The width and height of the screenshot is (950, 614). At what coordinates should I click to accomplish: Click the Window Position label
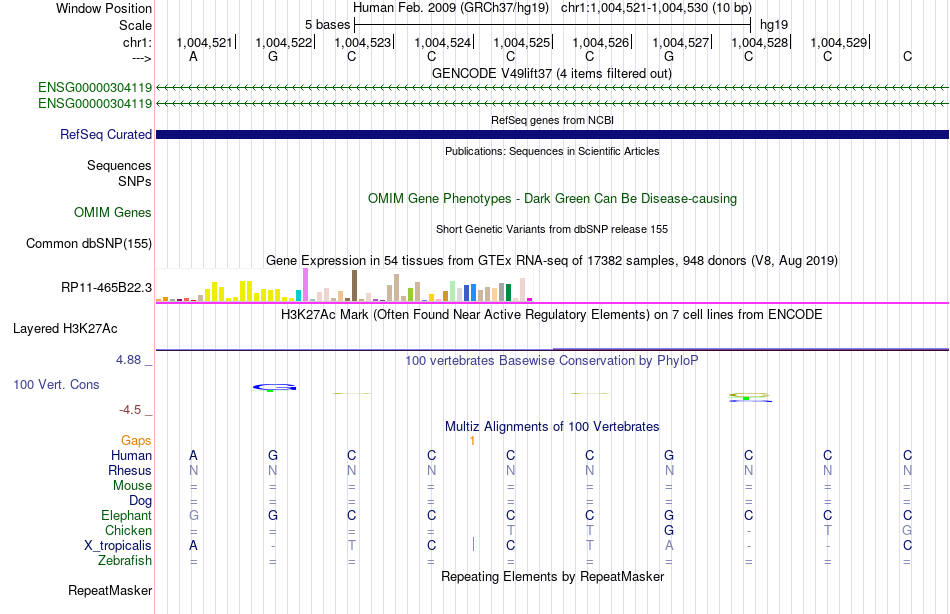(104, 8)
